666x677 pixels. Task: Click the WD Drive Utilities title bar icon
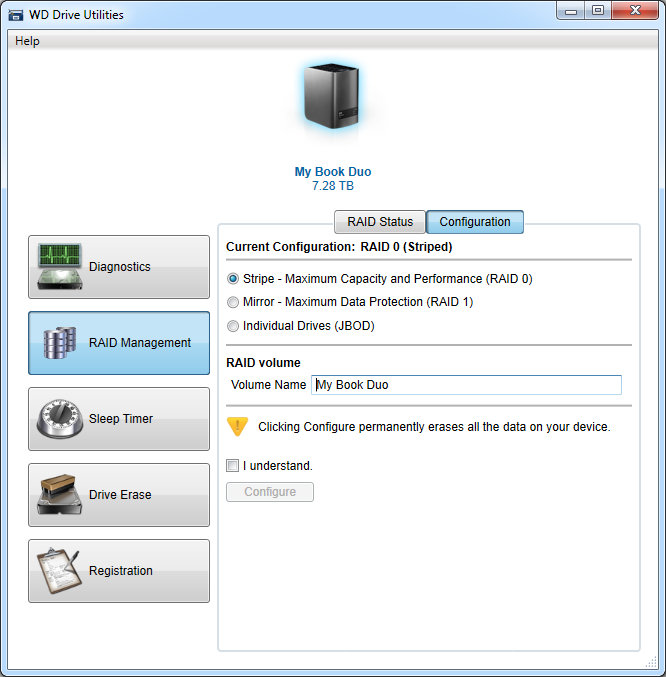click(x=16, y=15)
